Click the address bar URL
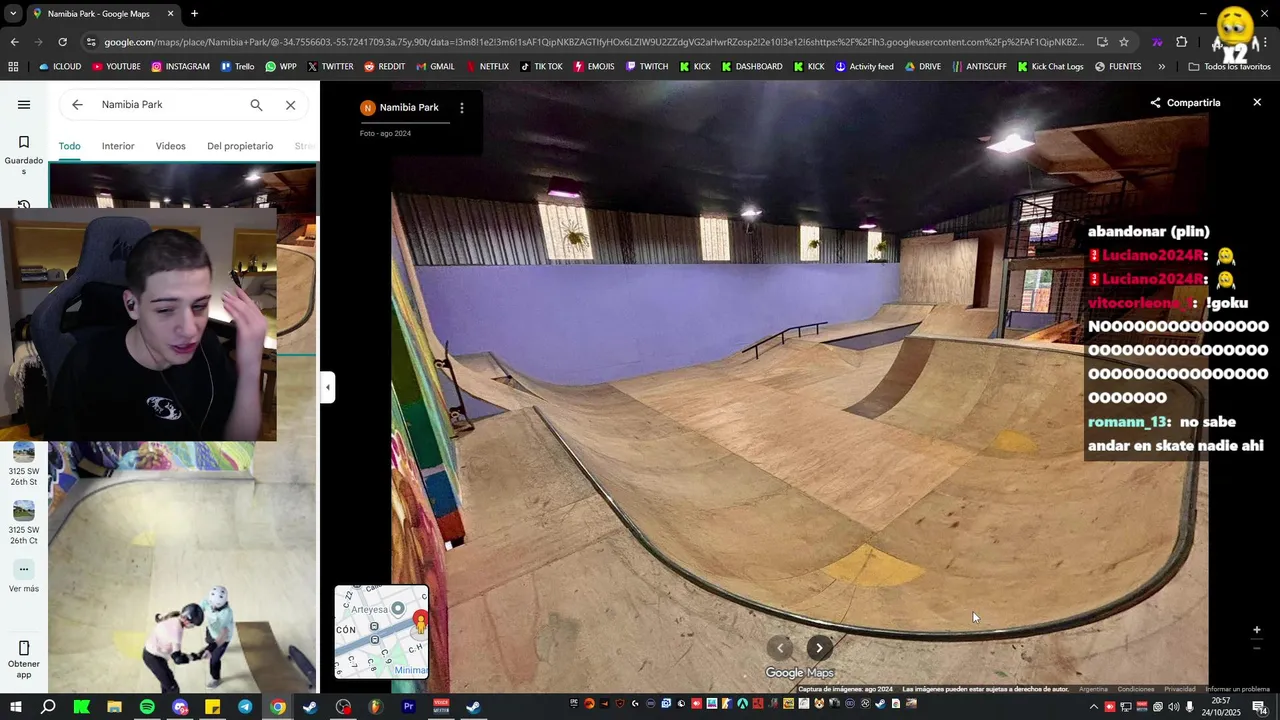 594,42
